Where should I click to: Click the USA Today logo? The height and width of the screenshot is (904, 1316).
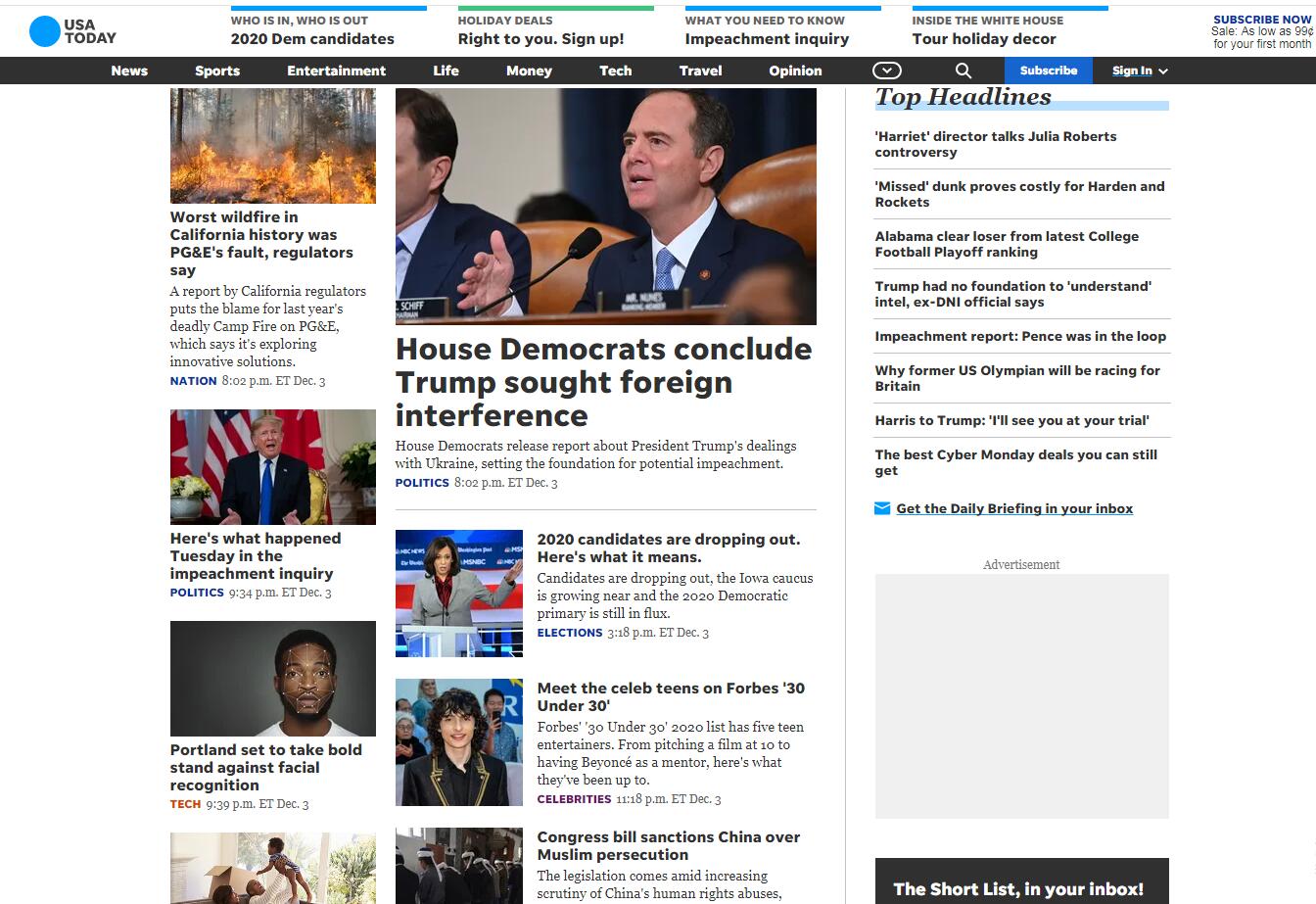pyautogui.click(x=72, y=31)
